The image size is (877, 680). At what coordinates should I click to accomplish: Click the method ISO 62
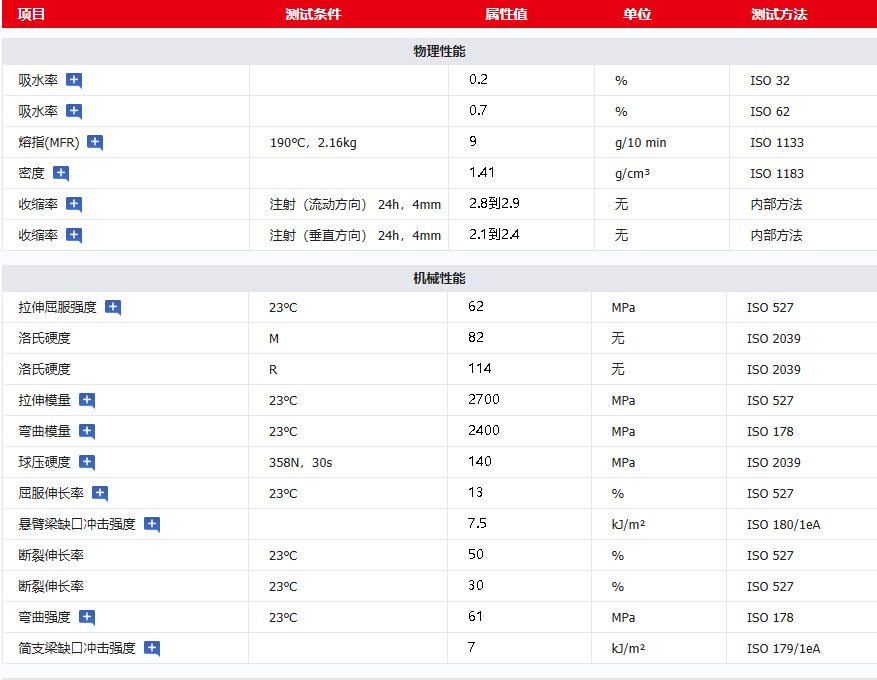(770, 112)
